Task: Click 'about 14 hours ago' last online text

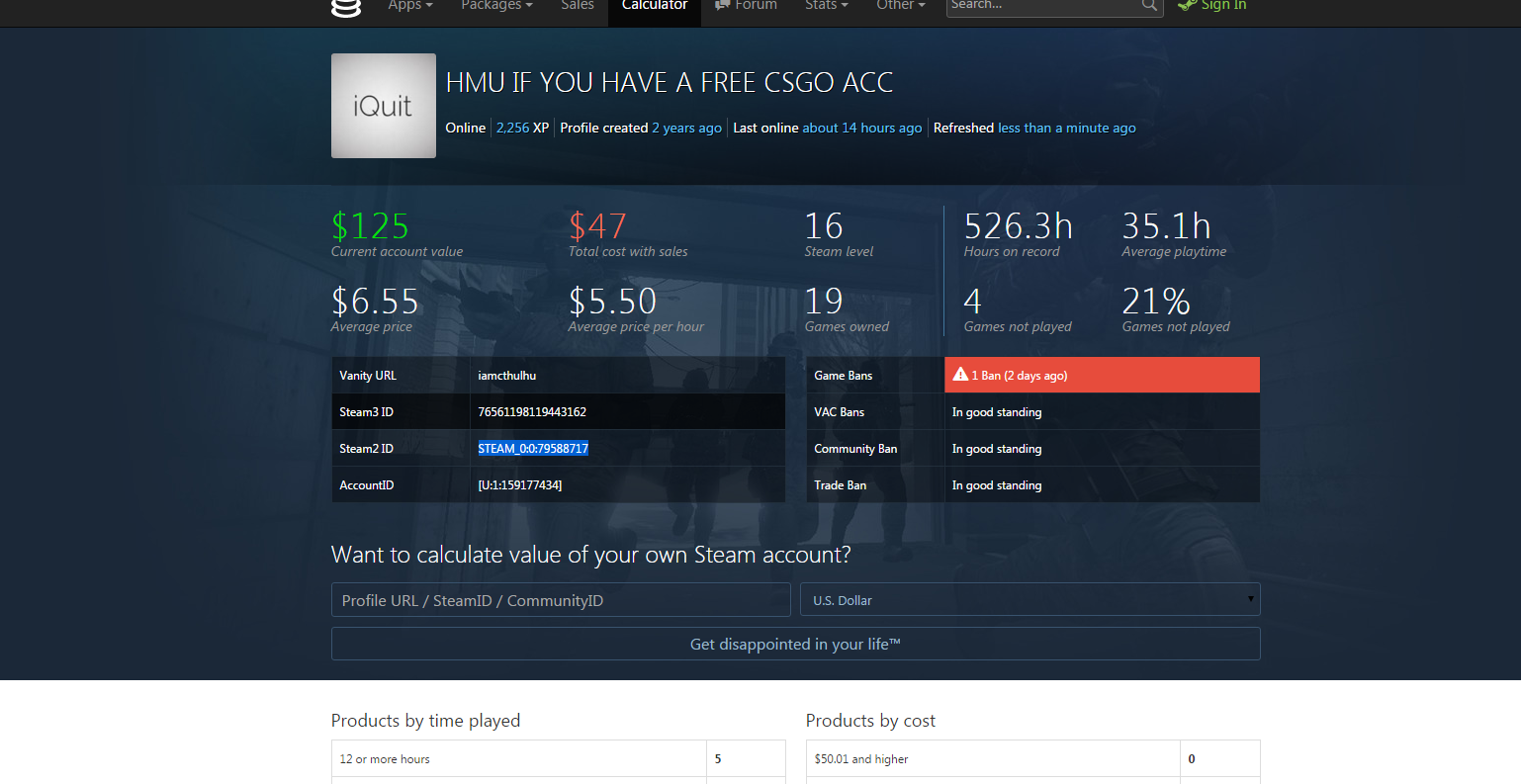Action: tap(861, 128)
